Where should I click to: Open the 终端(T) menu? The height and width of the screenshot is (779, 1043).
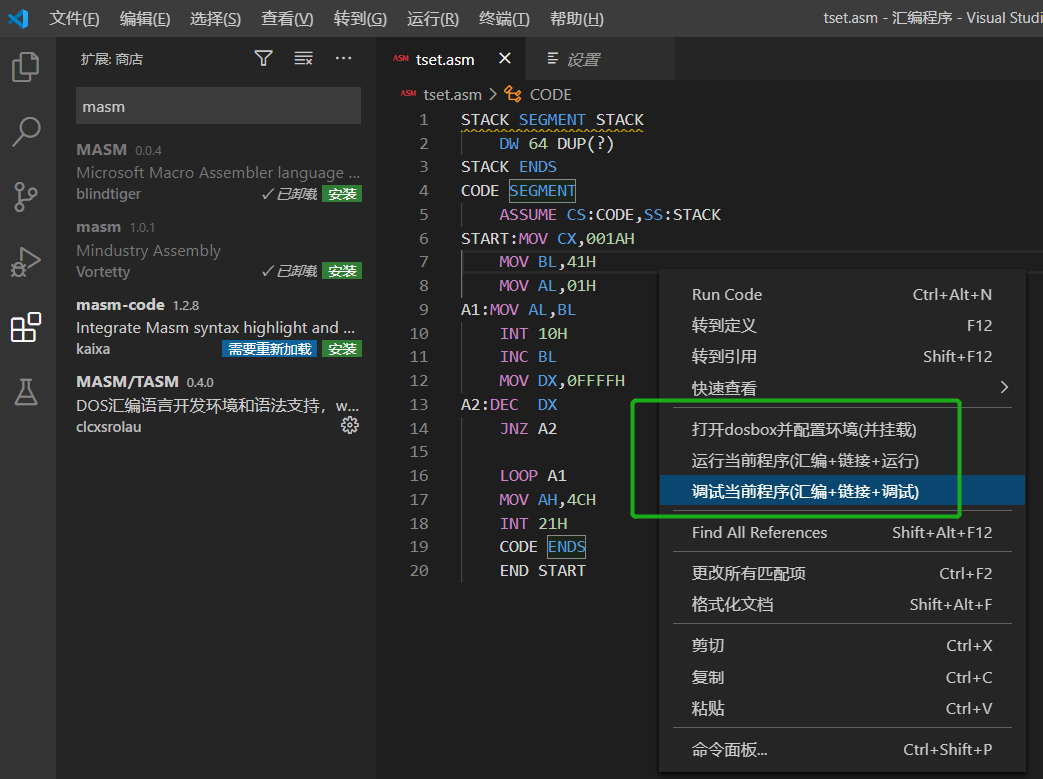[504, 19]
